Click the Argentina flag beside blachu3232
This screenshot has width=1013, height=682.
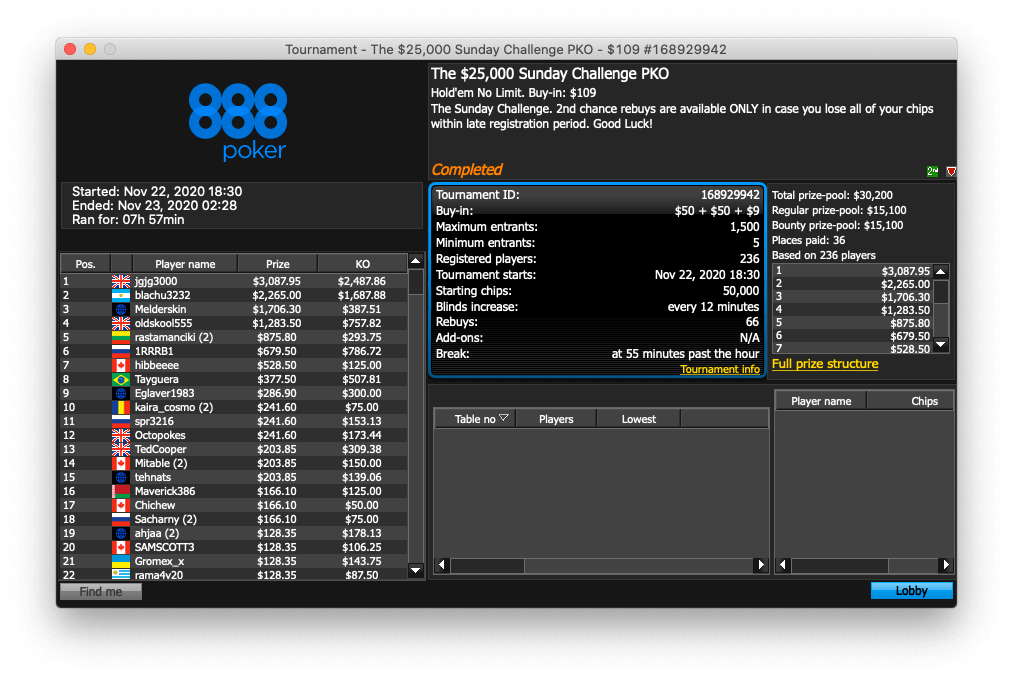pyautogui.click(x=121, y=296)
